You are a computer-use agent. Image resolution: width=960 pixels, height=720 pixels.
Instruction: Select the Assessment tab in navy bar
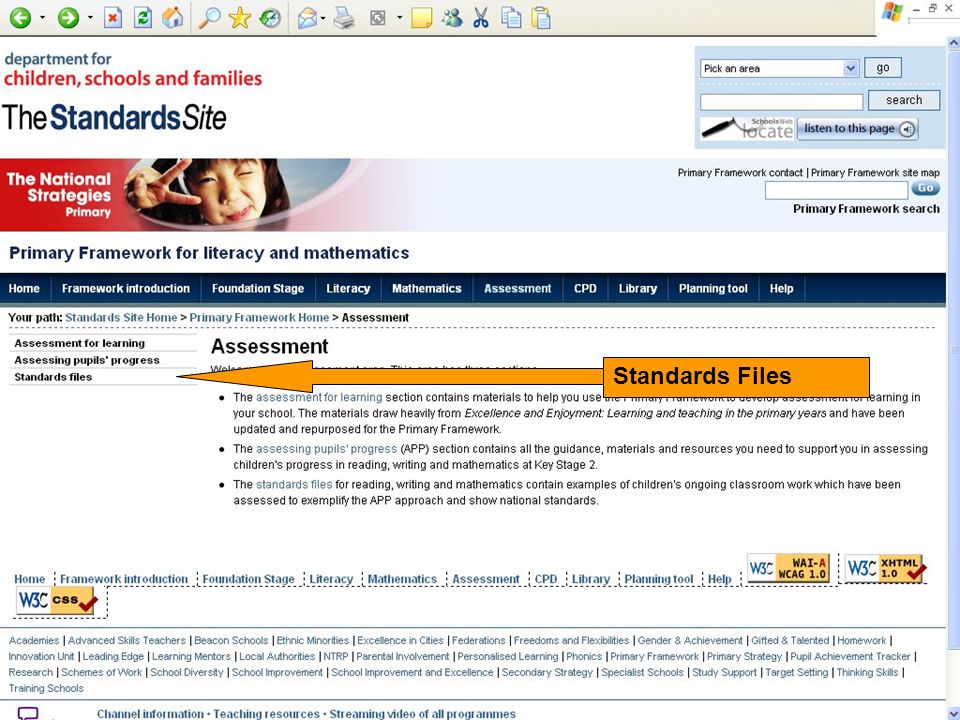517,288
